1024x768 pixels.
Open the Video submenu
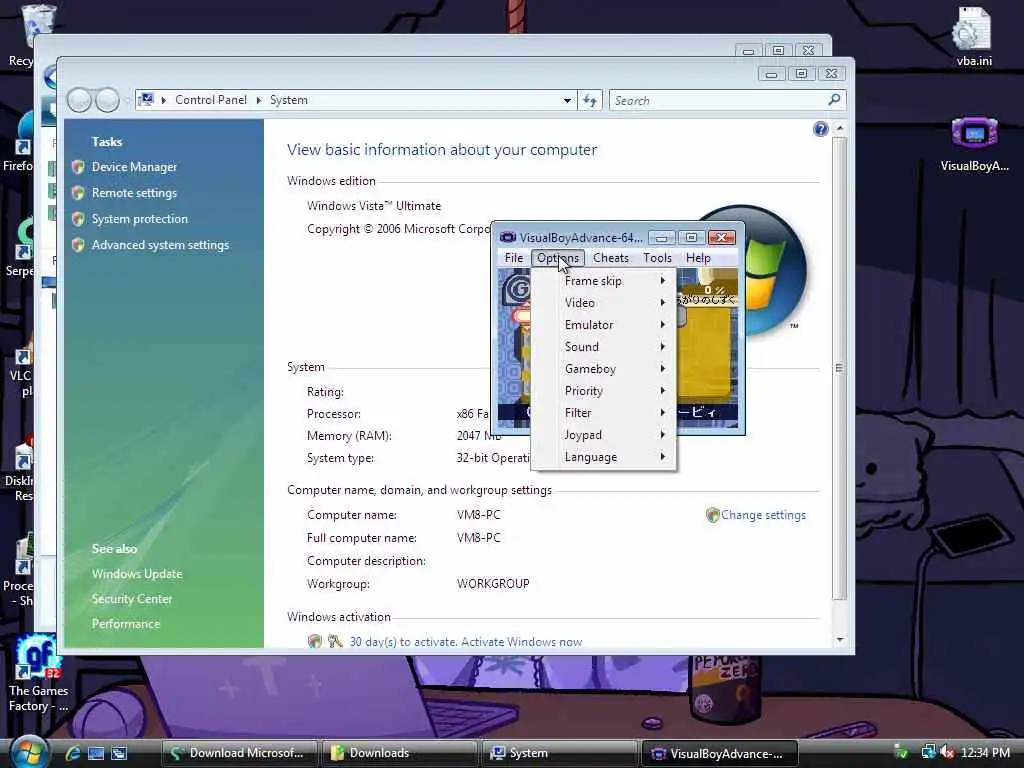tap(604, 303)
